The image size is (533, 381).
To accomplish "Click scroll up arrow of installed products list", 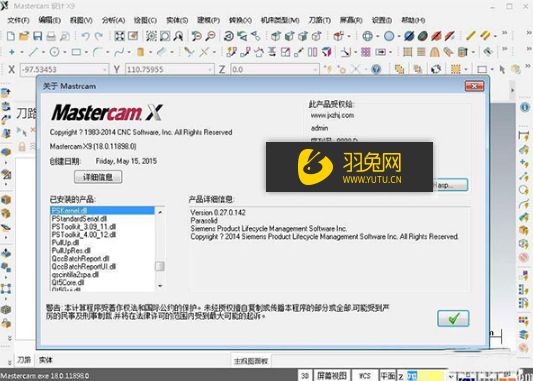I will pyautogui.click(x=160, y=212).
